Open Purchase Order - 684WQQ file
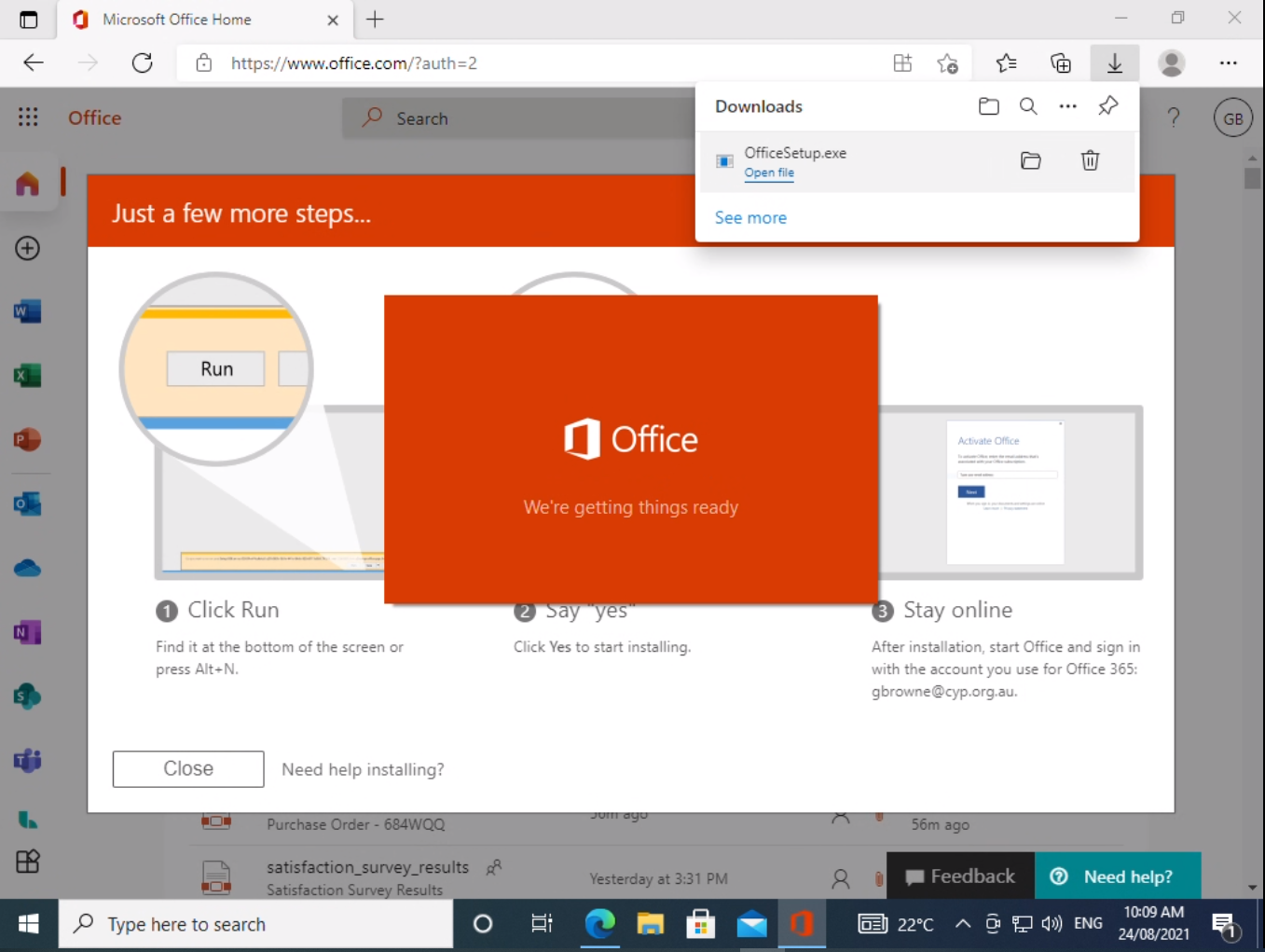 click(355, 824)
